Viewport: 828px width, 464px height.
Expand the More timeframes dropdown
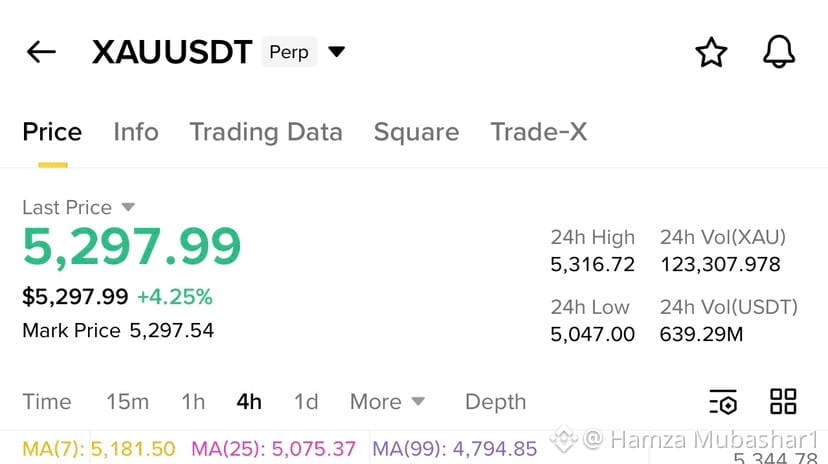point(387,402)
